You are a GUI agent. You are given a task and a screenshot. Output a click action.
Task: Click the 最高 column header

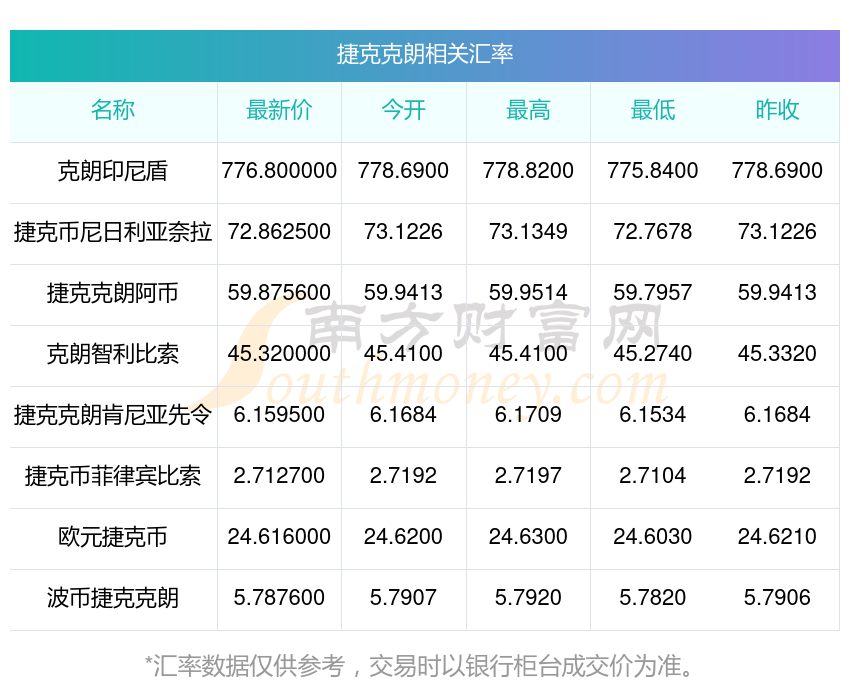528,111
